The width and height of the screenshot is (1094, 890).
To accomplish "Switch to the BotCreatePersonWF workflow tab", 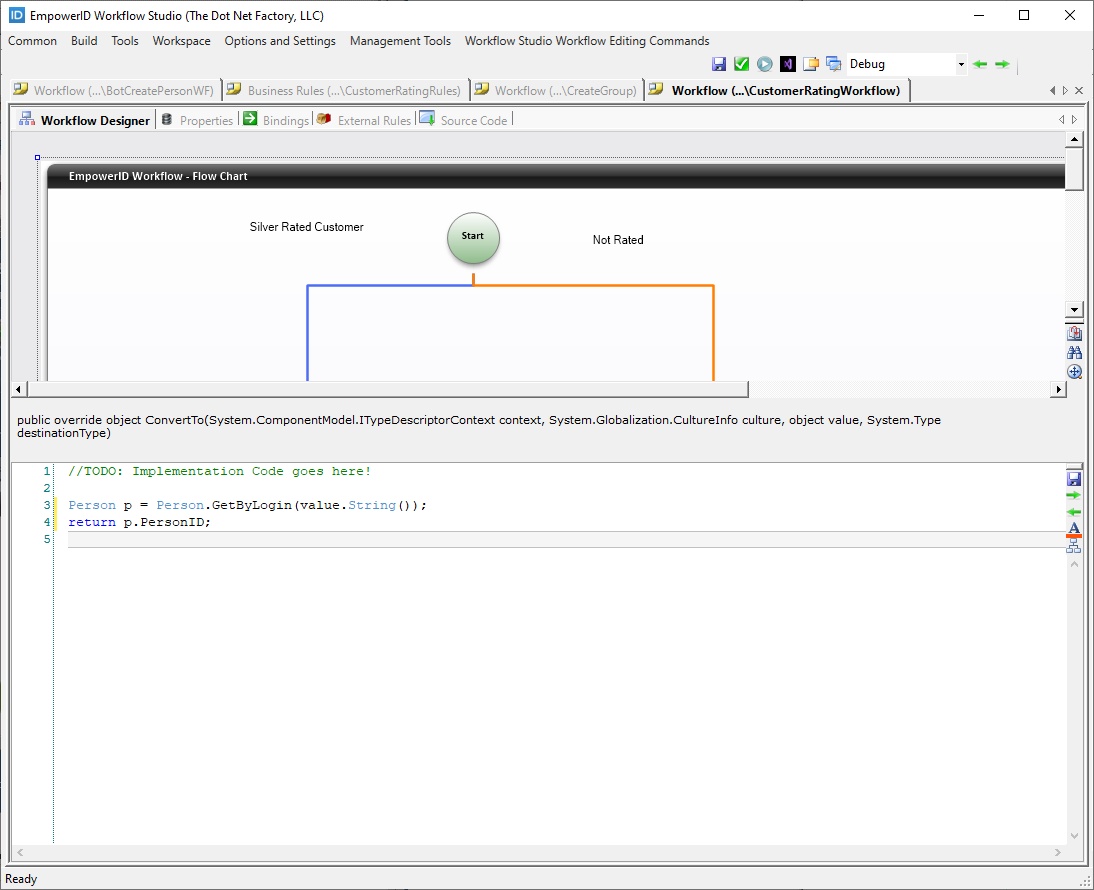I will tap(115, 91).
